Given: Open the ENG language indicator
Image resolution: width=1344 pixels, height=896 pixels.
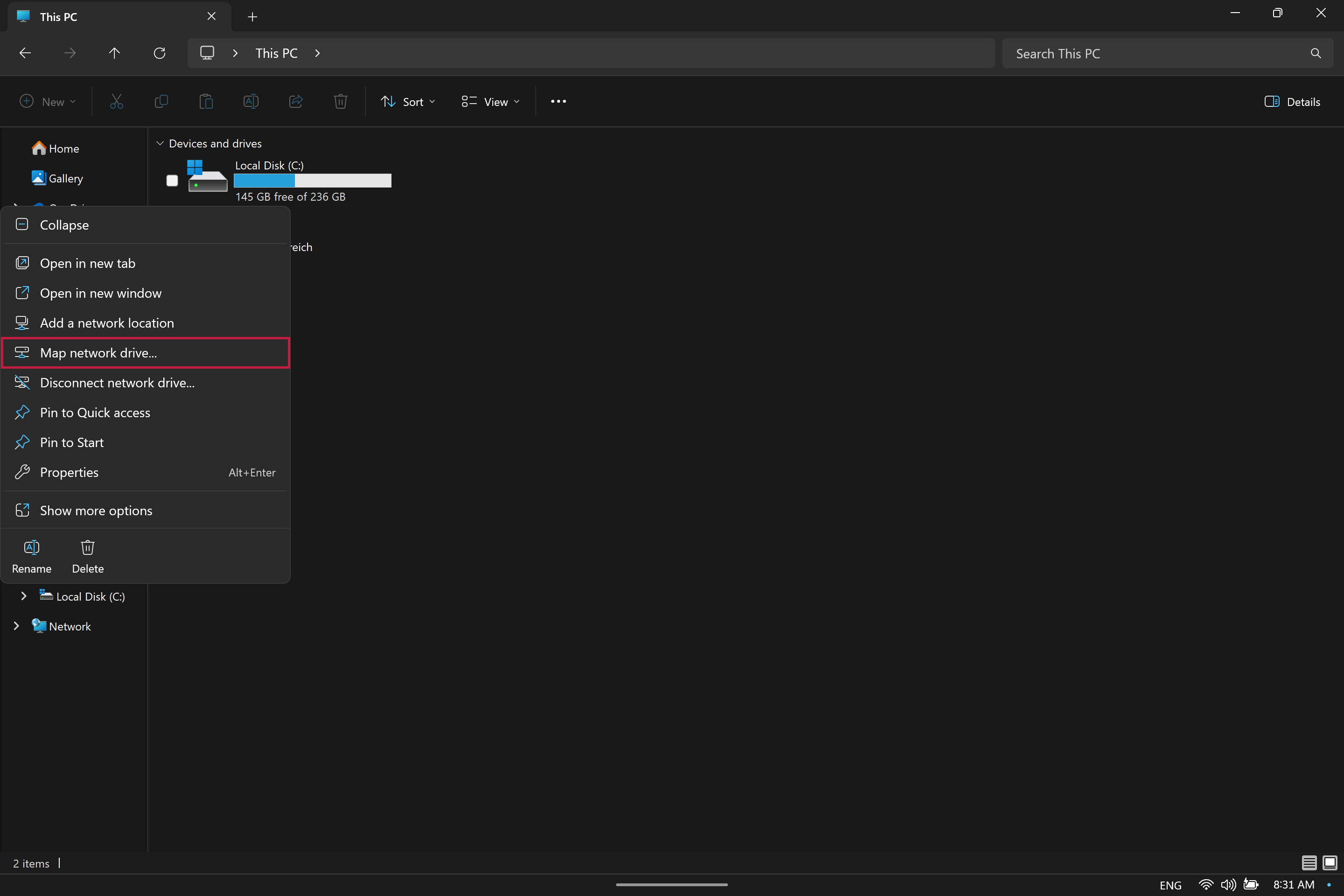Looking at the screenshot, I should pos(1170,885).
